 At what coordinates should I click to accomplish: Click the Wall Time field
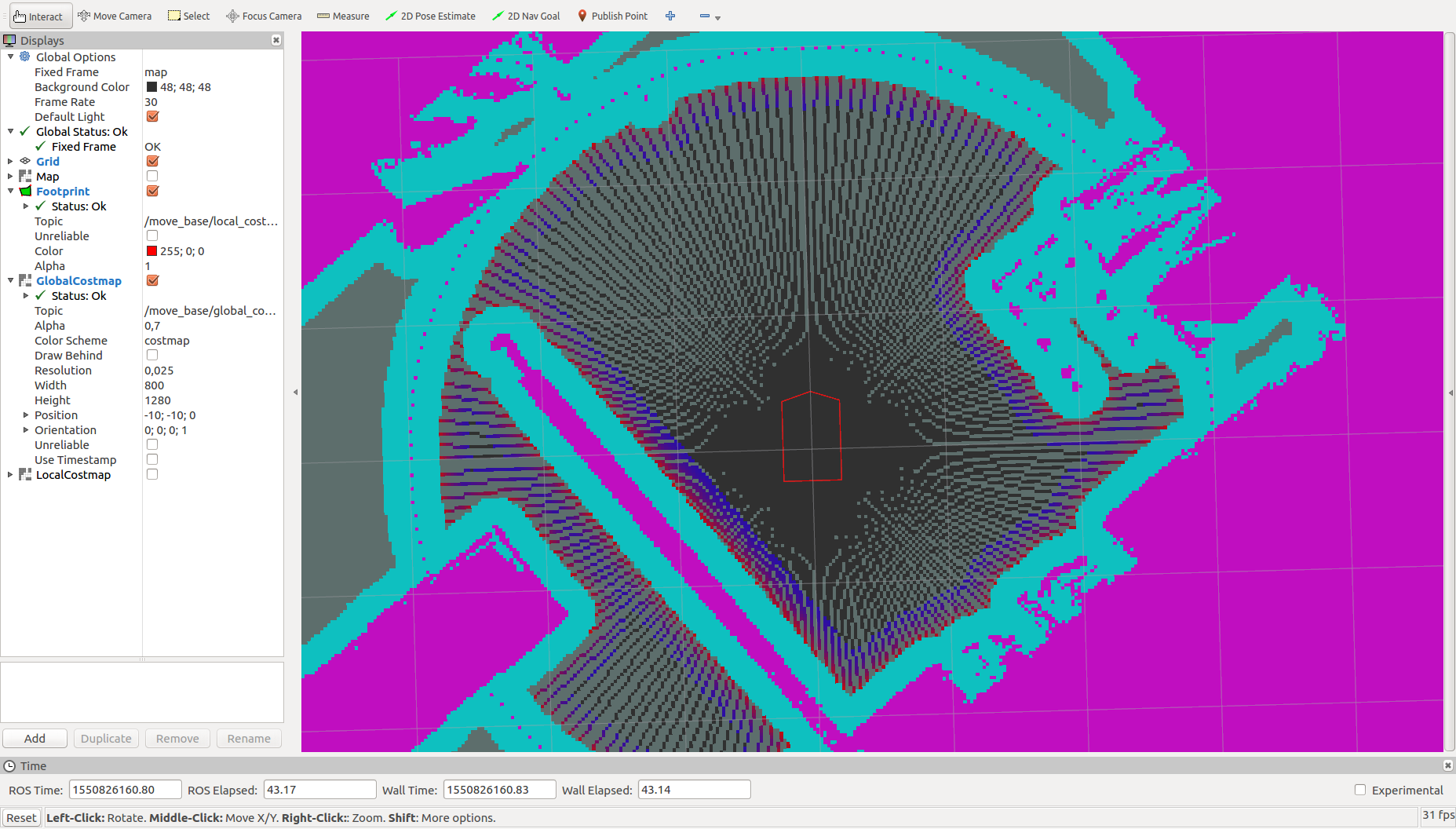[x=499, y=790]
